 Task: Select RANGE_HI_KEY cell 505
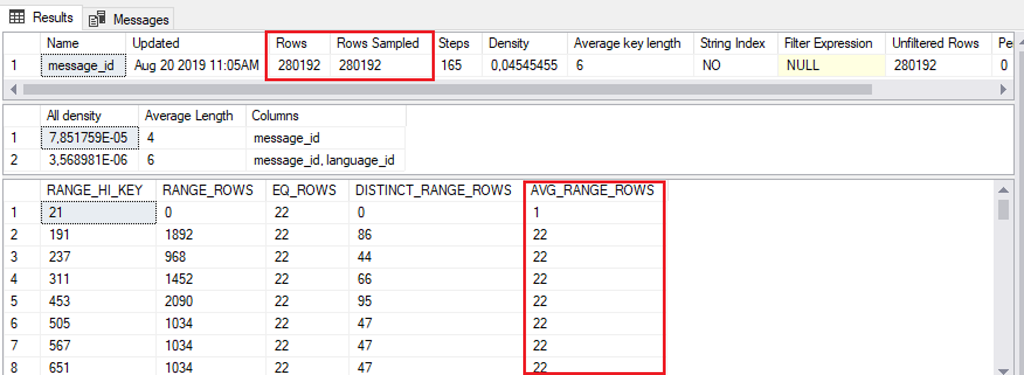point(98,323)
